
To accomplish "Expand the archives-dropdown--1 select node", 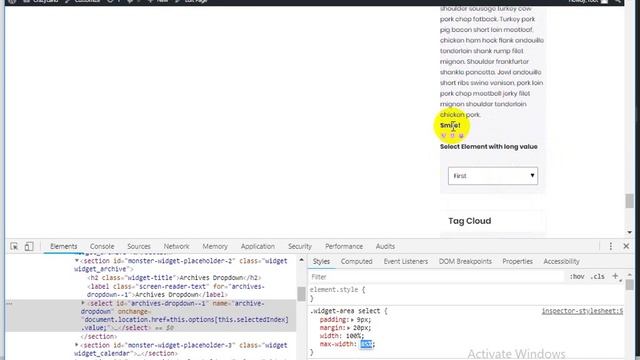I will 83,303.
